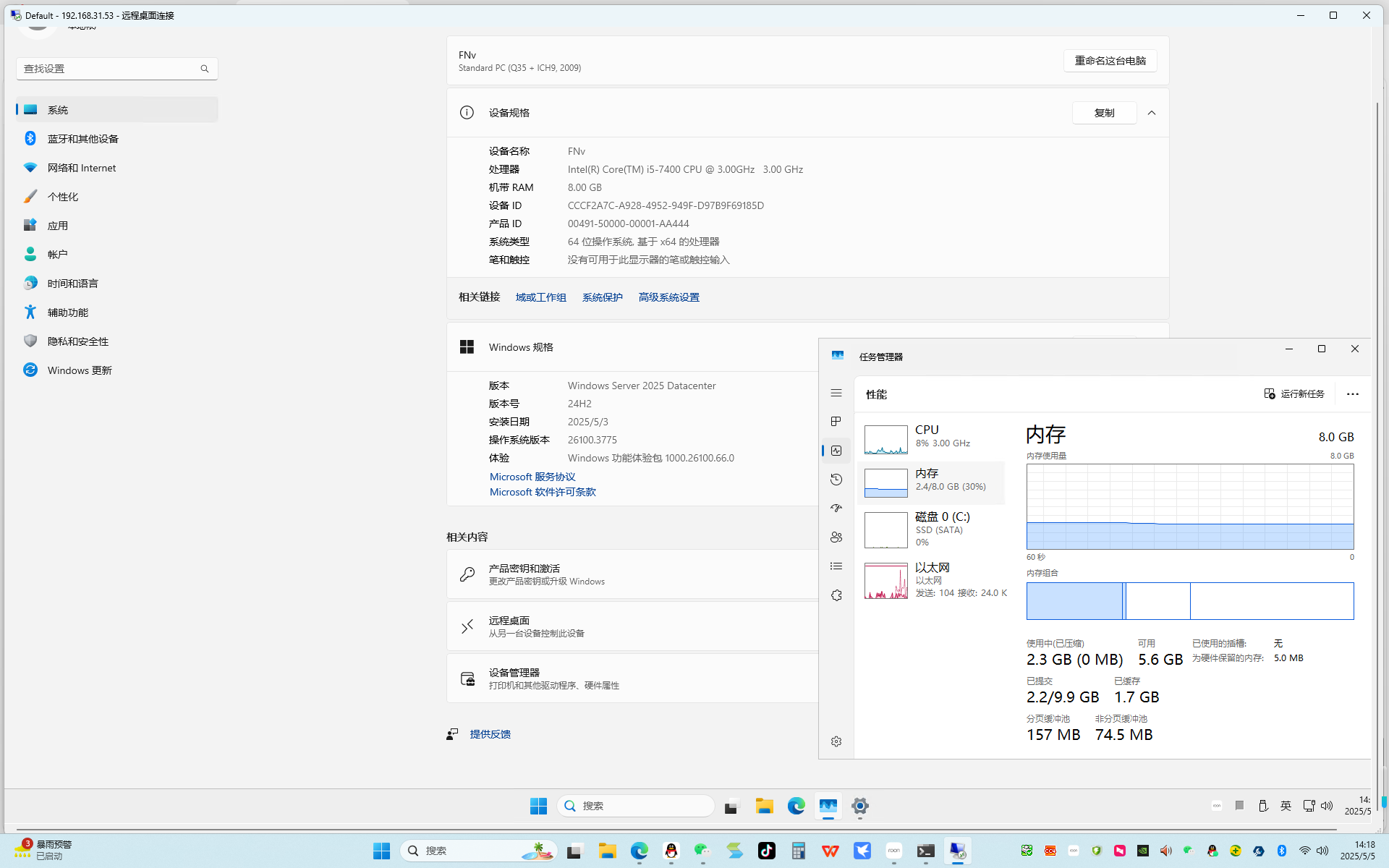Viewport: 1389px width, 868px height.
Task: Select the Memory (内存) performance entry
Action: [931, 482]
